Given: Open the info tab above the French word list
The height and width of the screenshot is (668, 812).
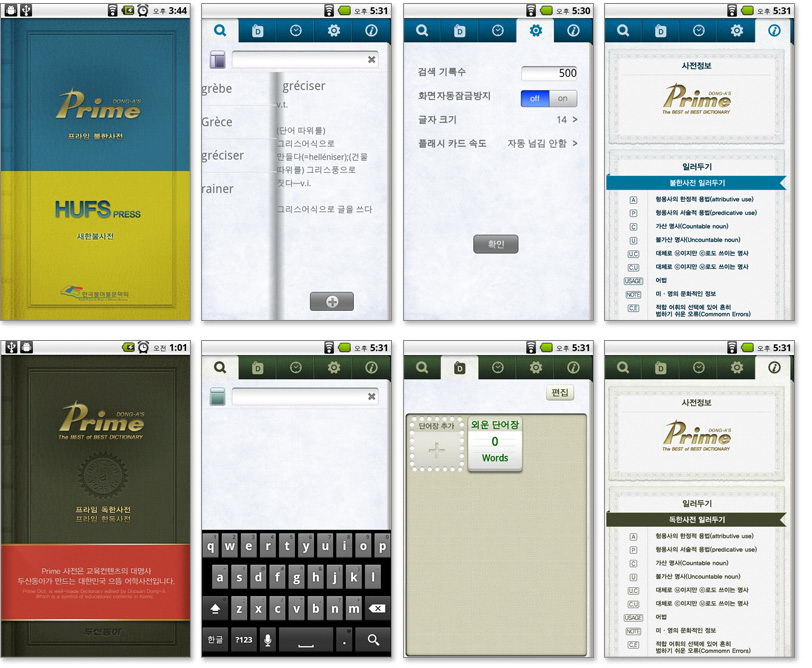Looking at the screenshot, I should pos(371,31).
